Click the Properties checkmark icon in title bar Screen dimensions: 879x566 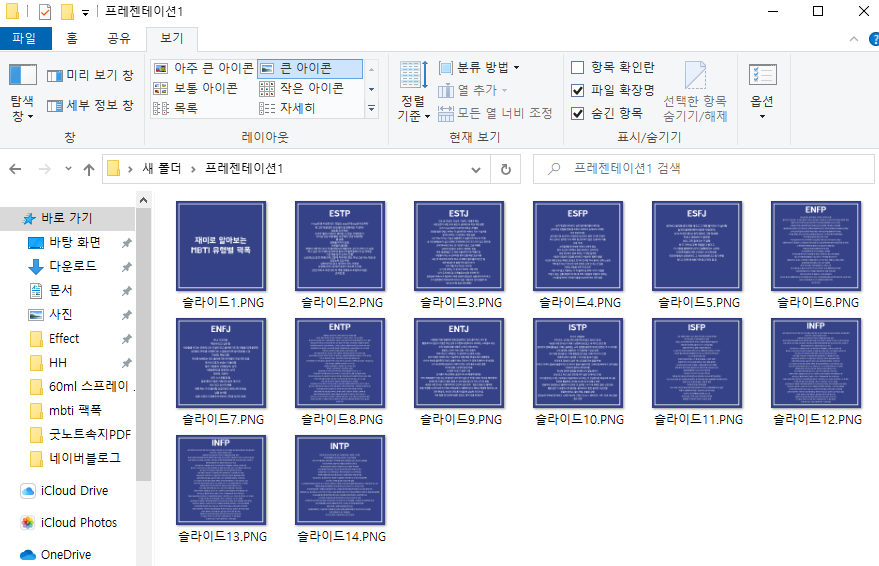45,11
